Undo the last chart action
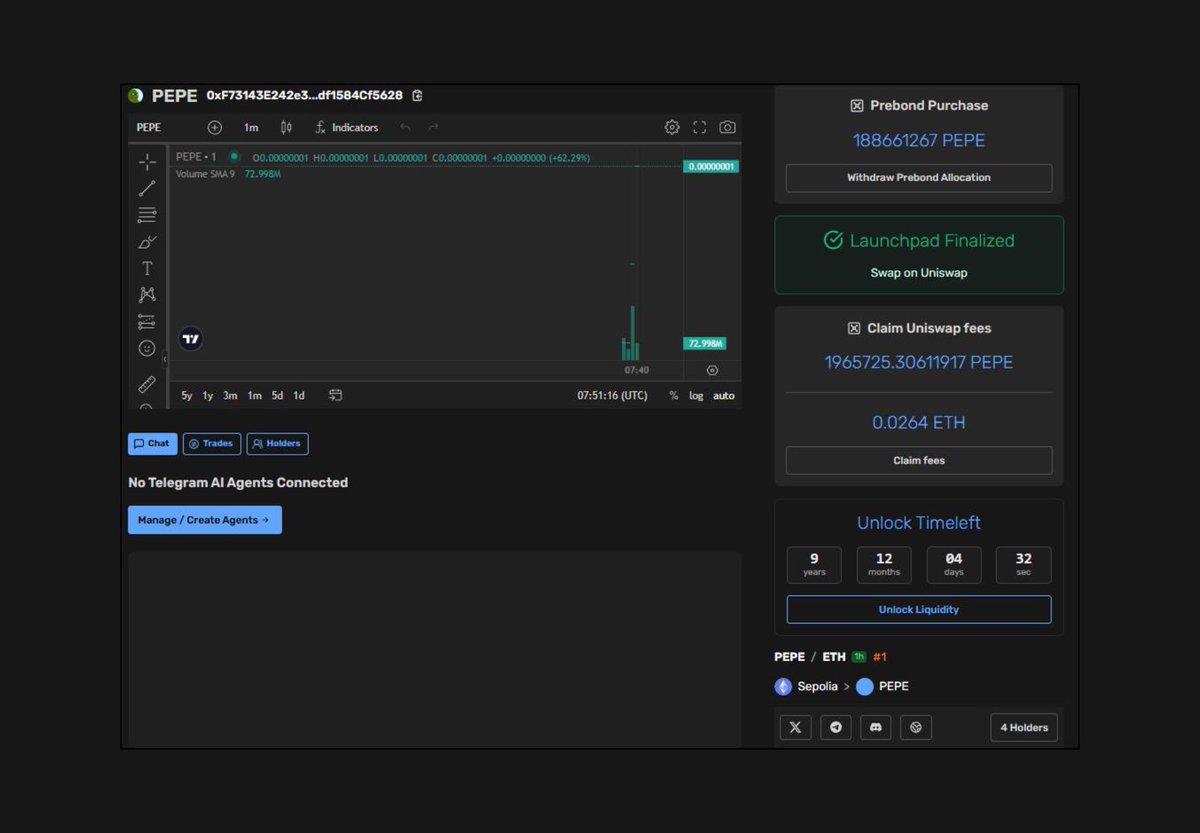This screenshot has height=833, width=1200. click(x=405, y=127)
